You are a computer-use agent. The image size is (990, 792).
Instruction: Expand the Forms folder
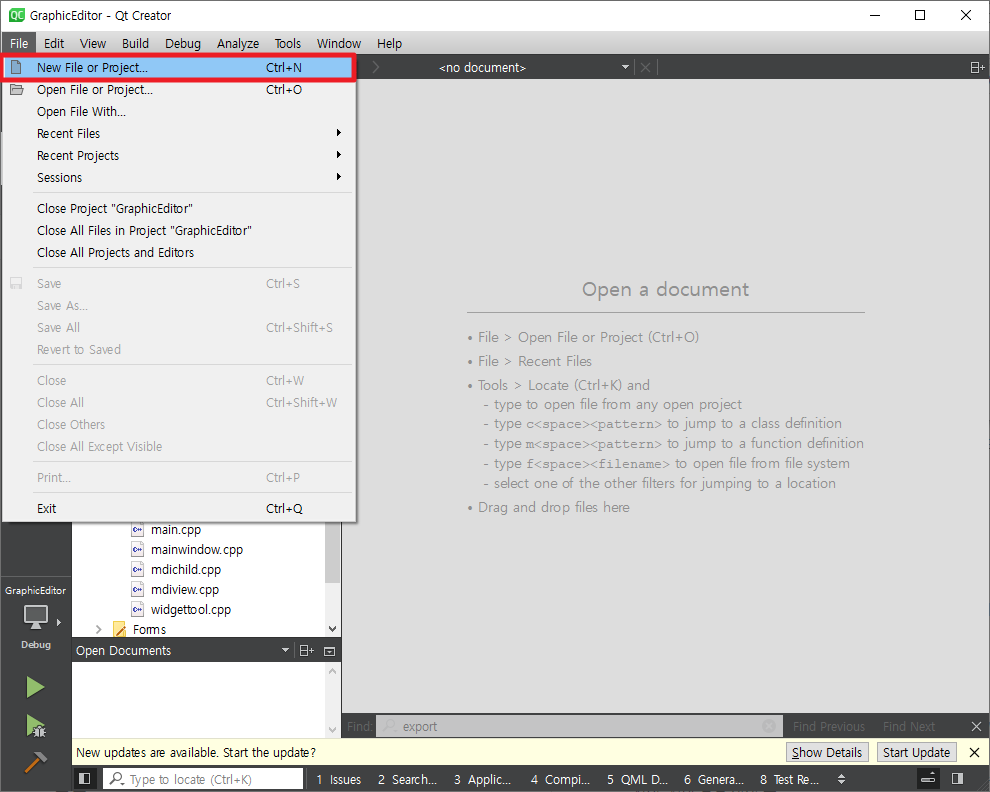tap(98, 630)
